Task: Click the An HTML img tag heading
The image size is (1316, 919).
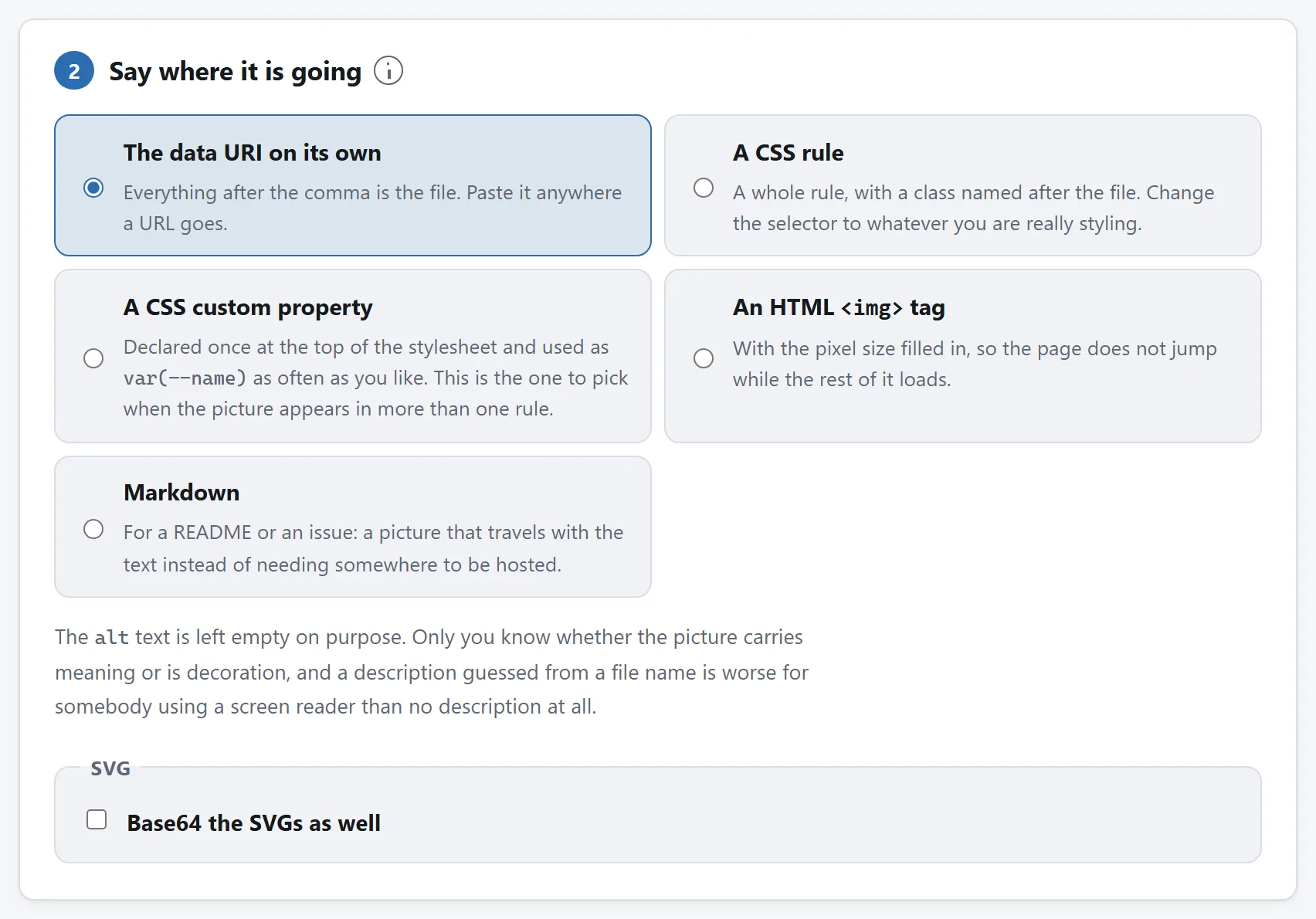Action: 839,307
